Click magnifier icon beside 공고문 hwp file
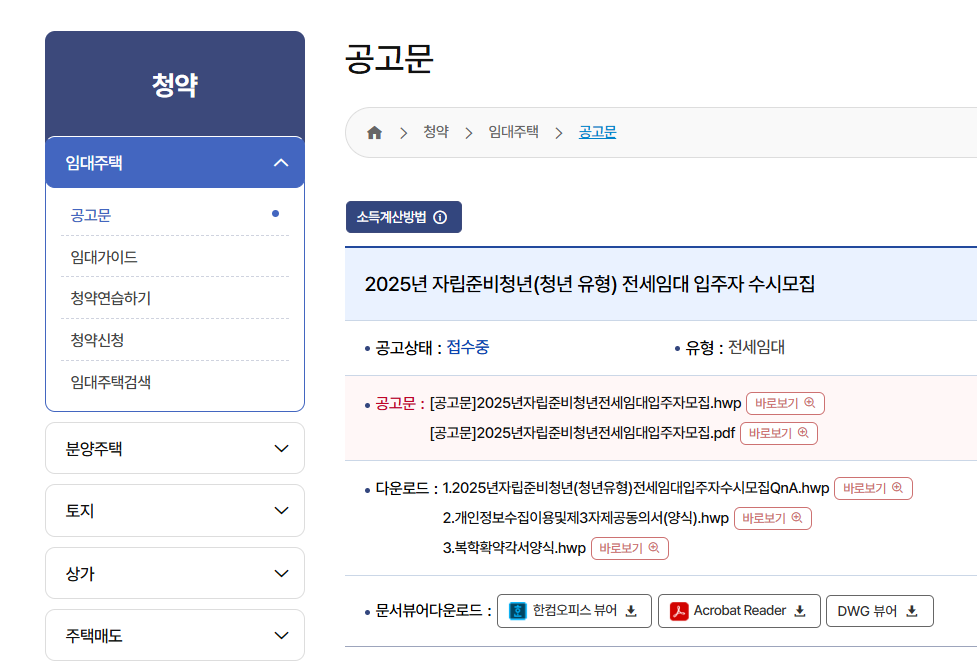977x670 pixels. pyautogui.click(x=809, y=403)
